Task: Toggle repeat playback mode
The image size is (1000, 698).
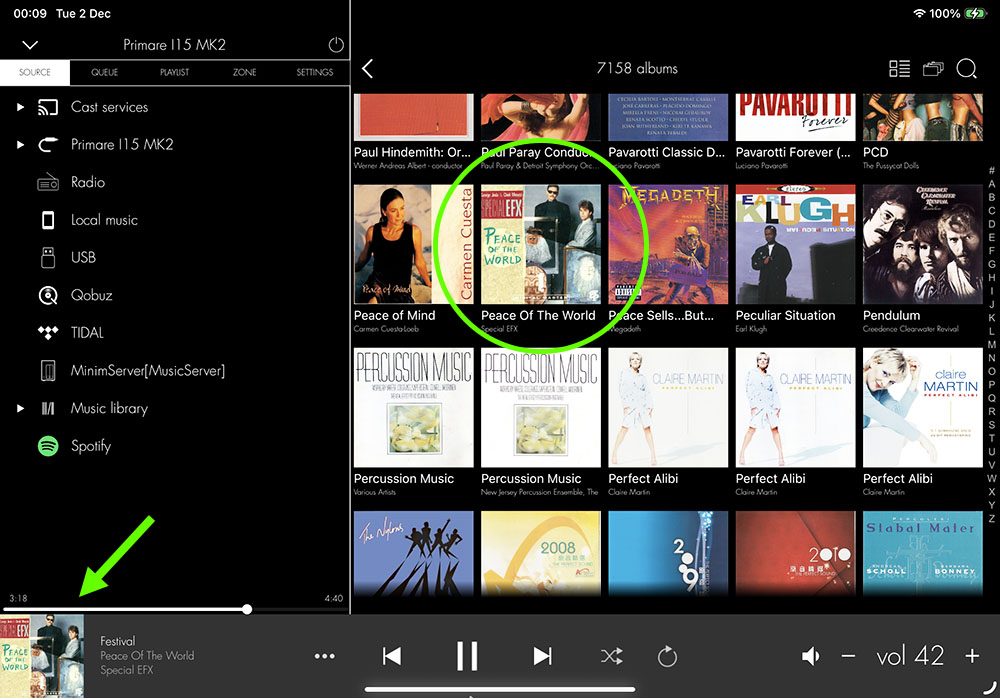Action: click(667, 656)
